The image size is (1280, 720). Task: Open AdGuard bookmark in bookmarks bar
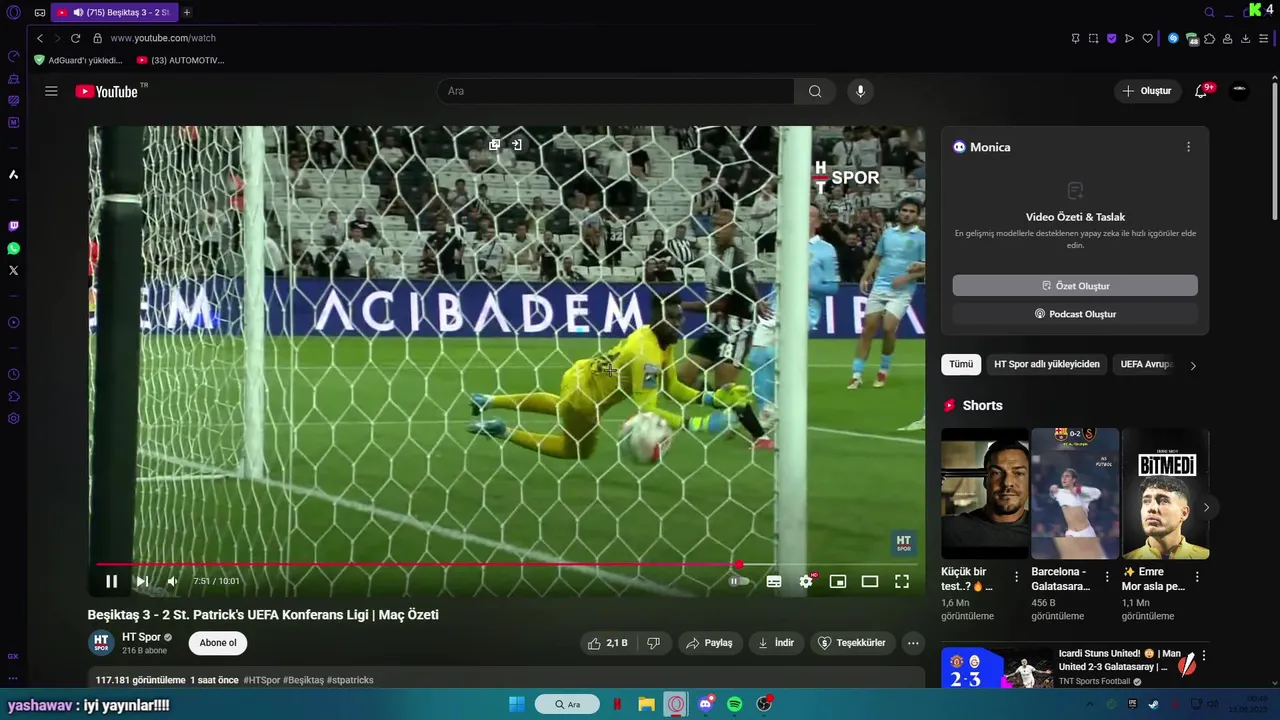79,60
